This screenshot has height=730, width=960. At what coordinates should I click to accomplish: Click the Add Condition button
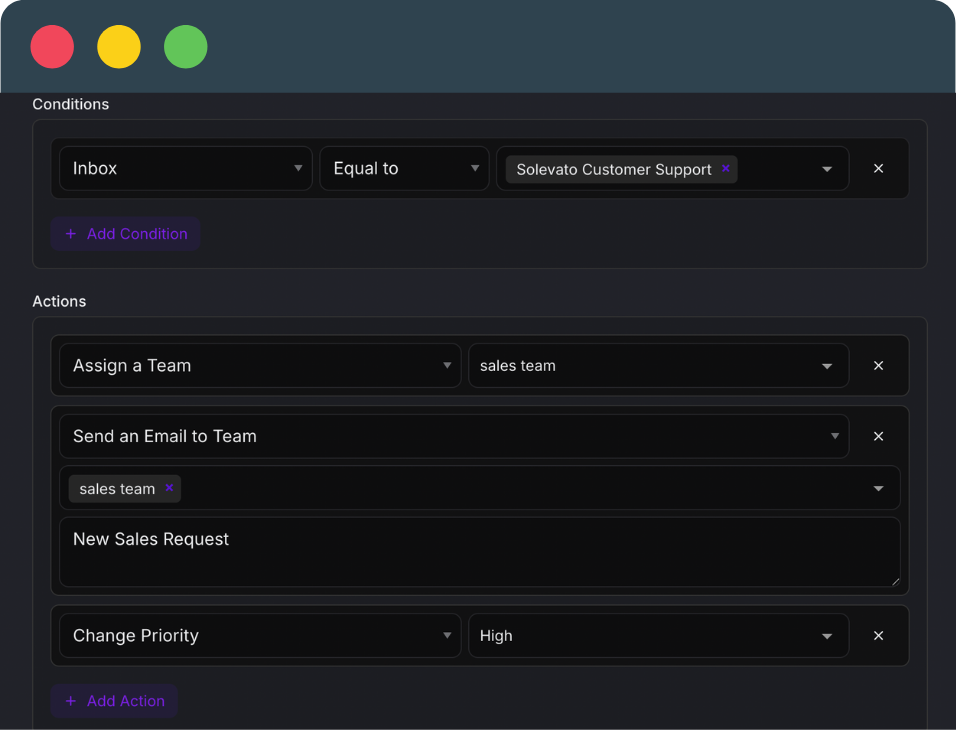[126, 234]
